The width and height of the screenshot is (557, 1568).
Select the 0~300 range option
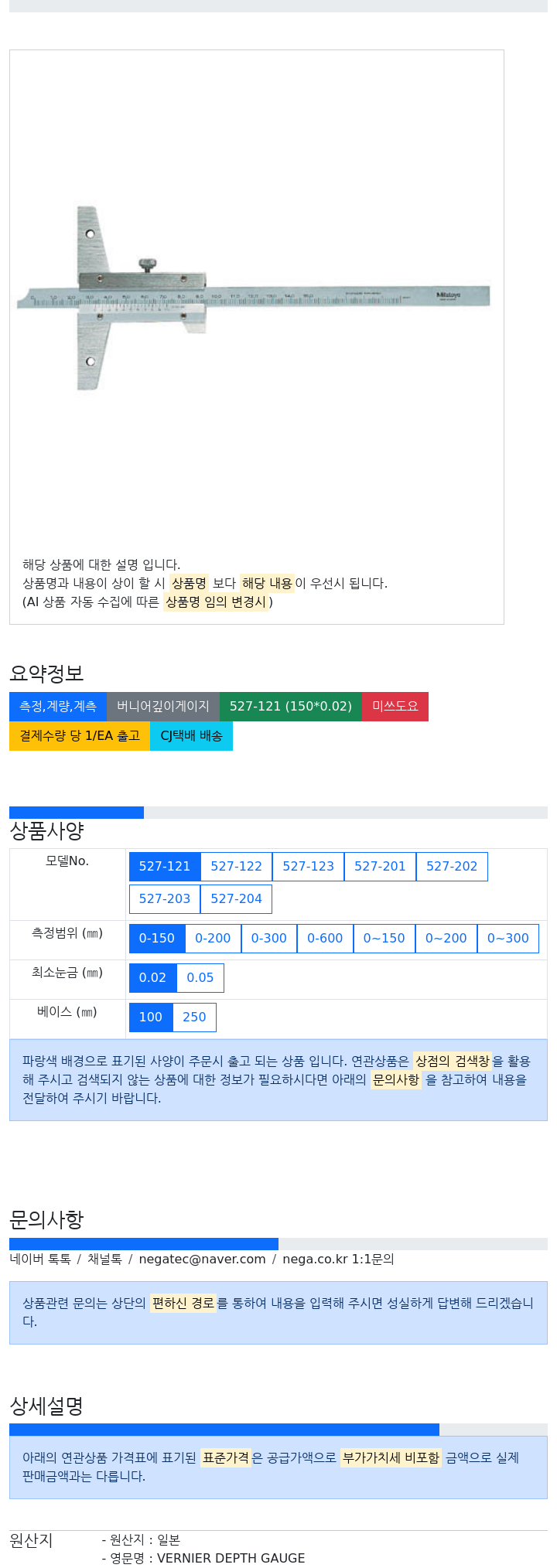(508, 938)
